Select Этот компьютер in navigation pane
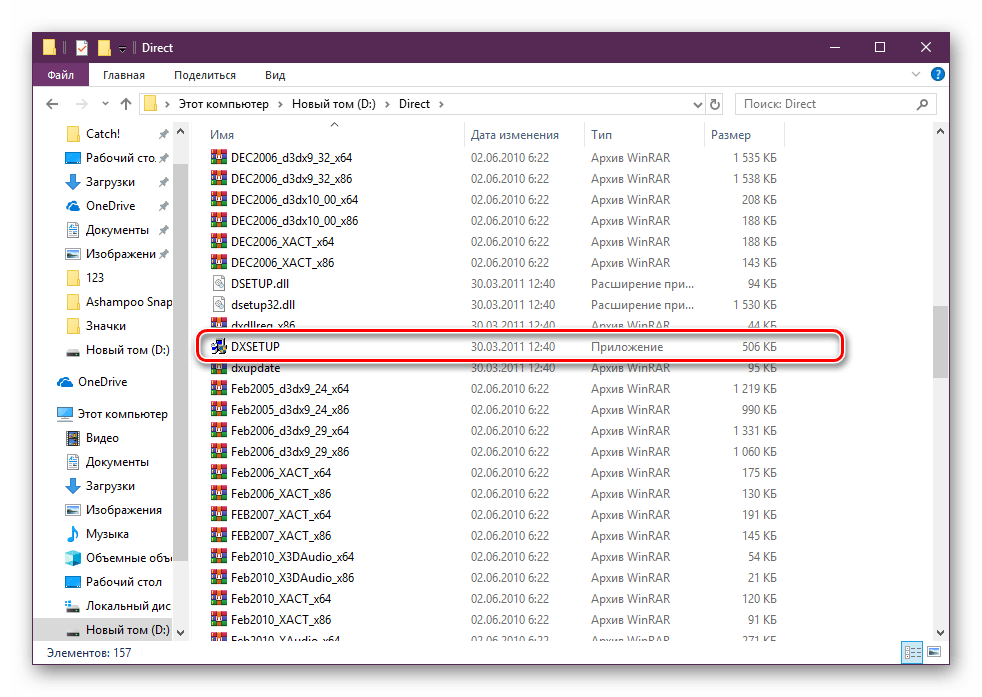Viewport: 982px width, 697px height. pos(112,414)
